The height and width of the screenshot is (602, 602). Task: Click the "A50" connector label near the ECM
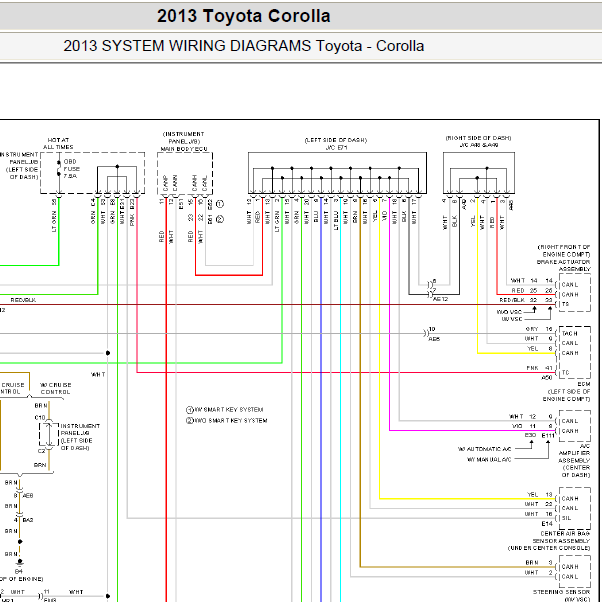(x=547, y=378)
